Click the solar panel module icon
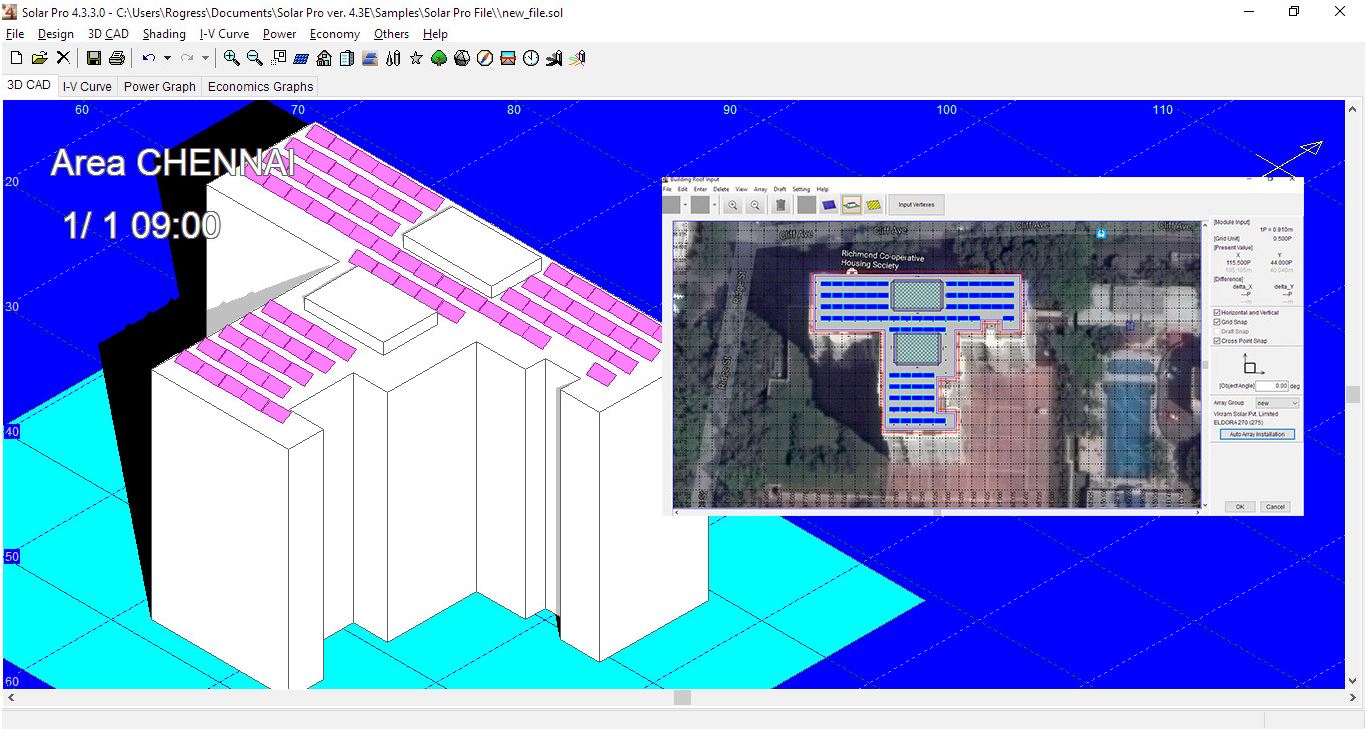Viewport: 1367px width, 731px height. [301, 58]
